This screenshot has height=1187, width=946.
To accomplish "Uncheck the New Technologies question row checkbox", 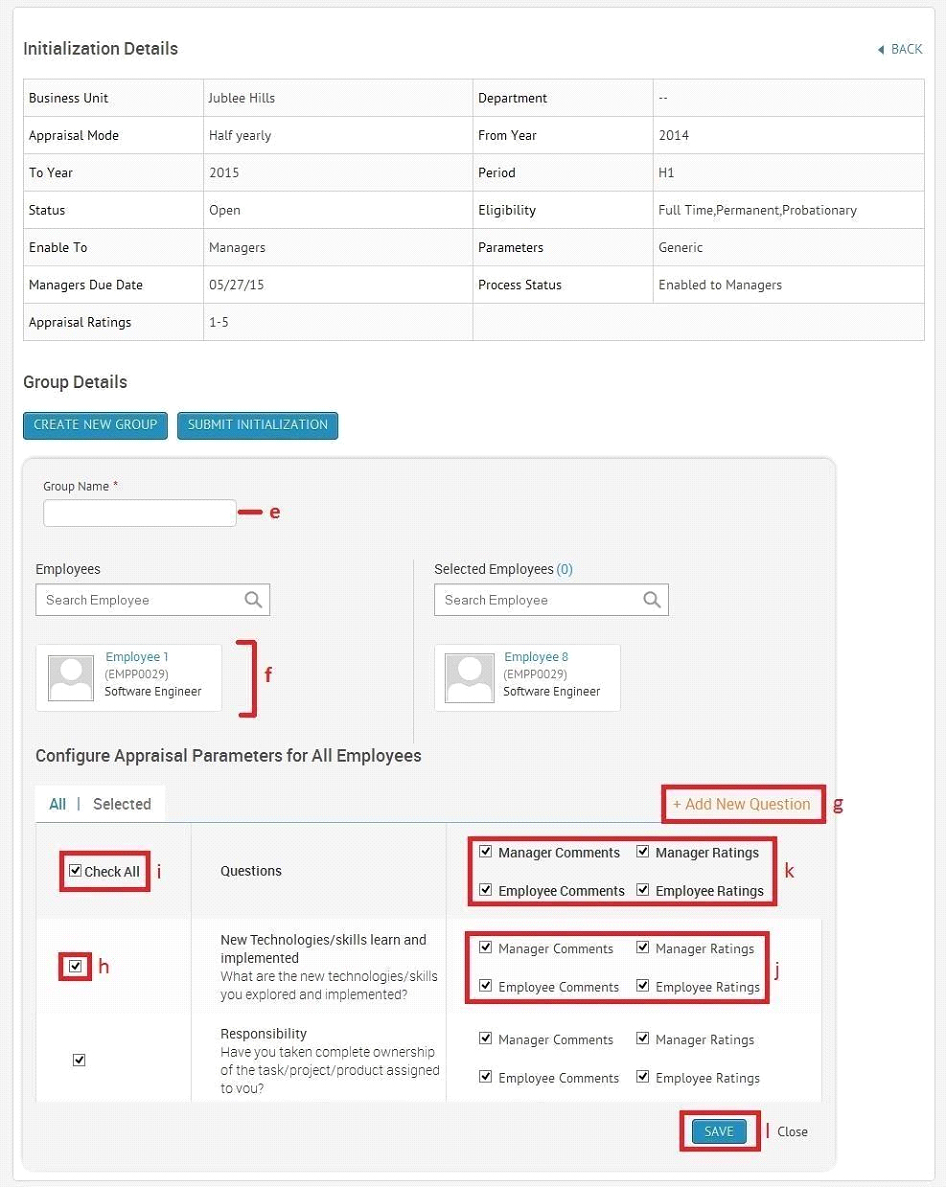I will pyautogui.click(x=75, y=966).
